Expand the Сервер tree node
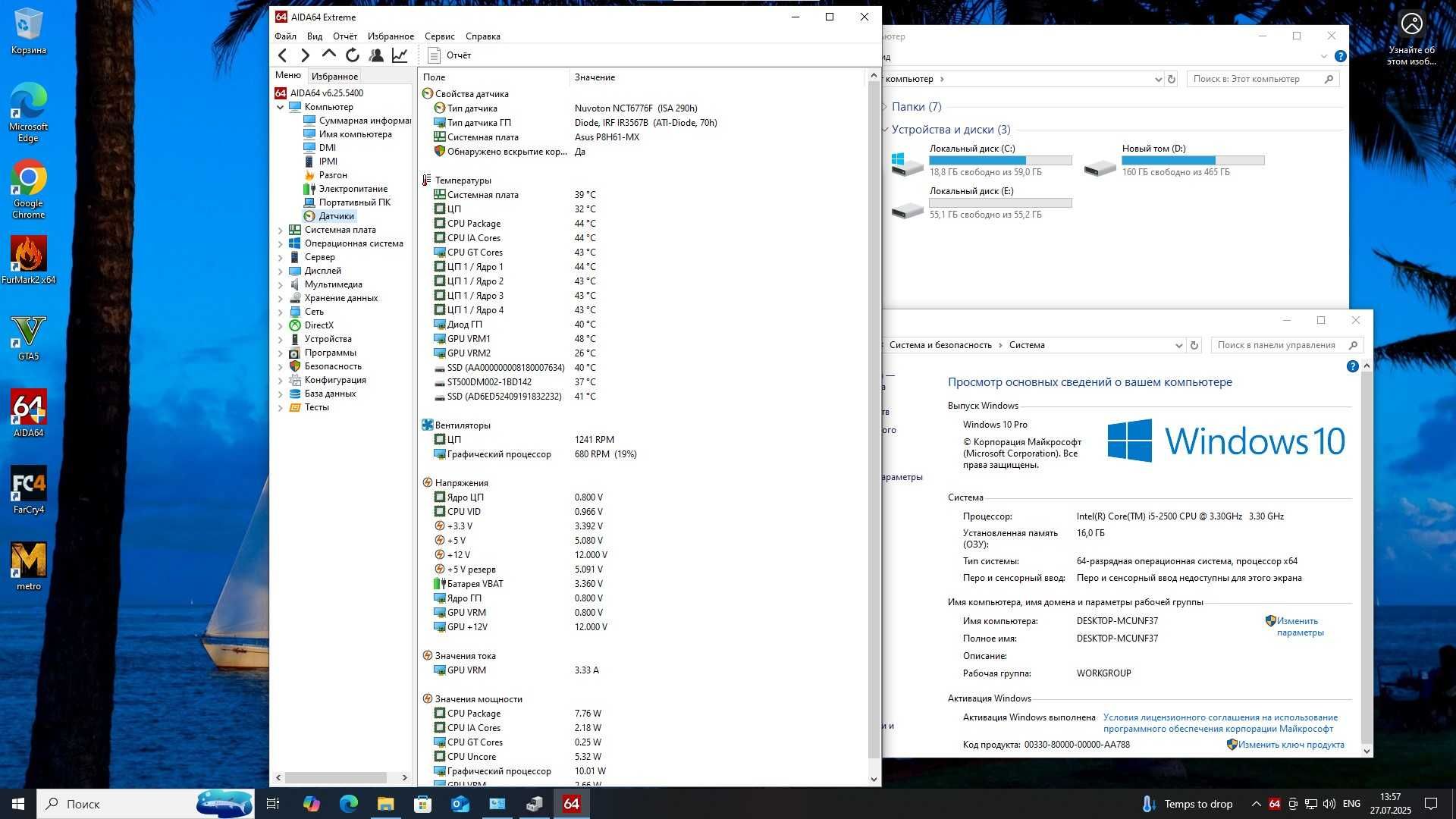Viewport: 1456px width, 819px height. [280, 257]
